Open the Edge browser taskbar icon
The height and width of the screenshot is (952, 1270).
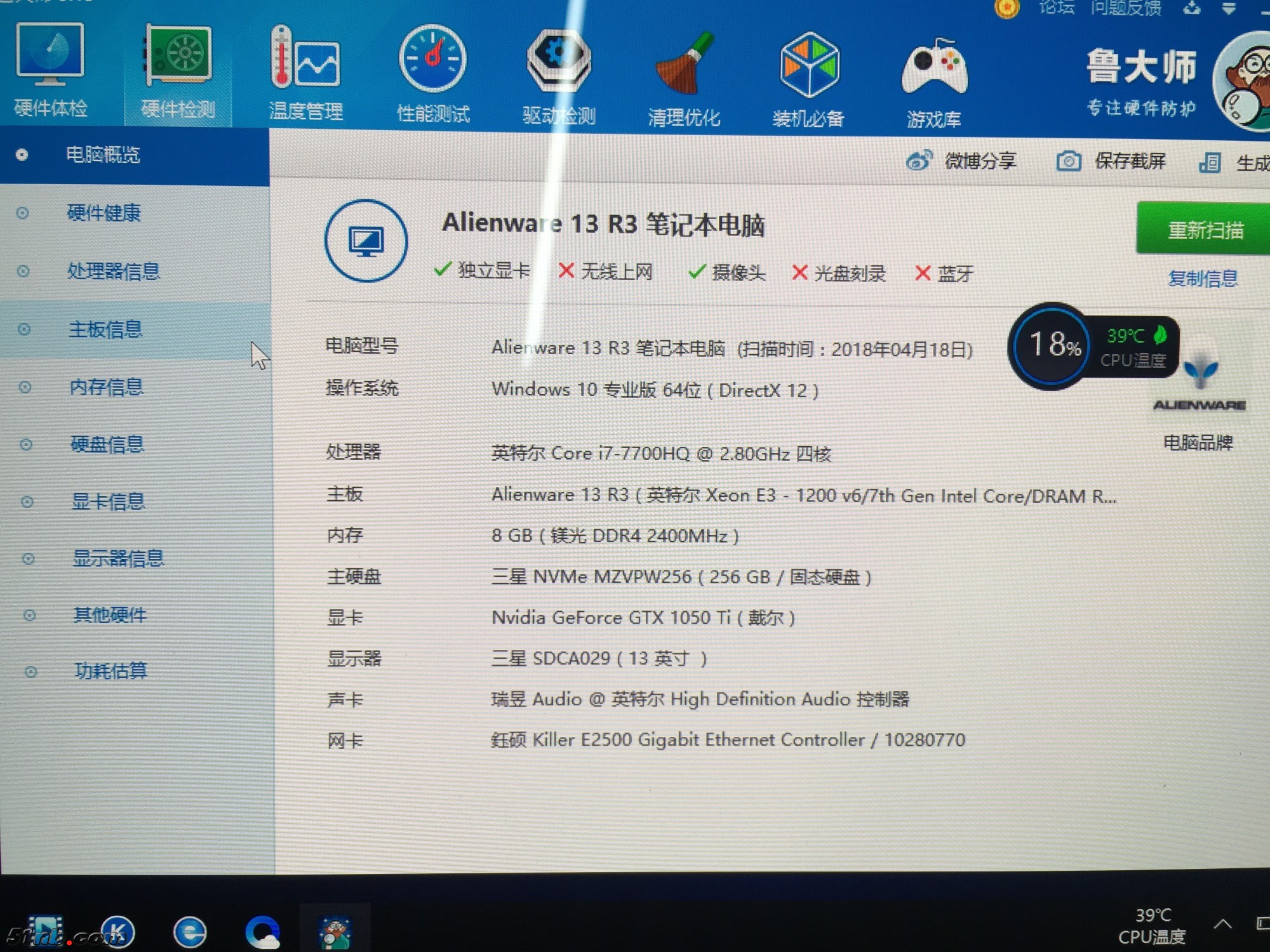(x=189, y=932)
